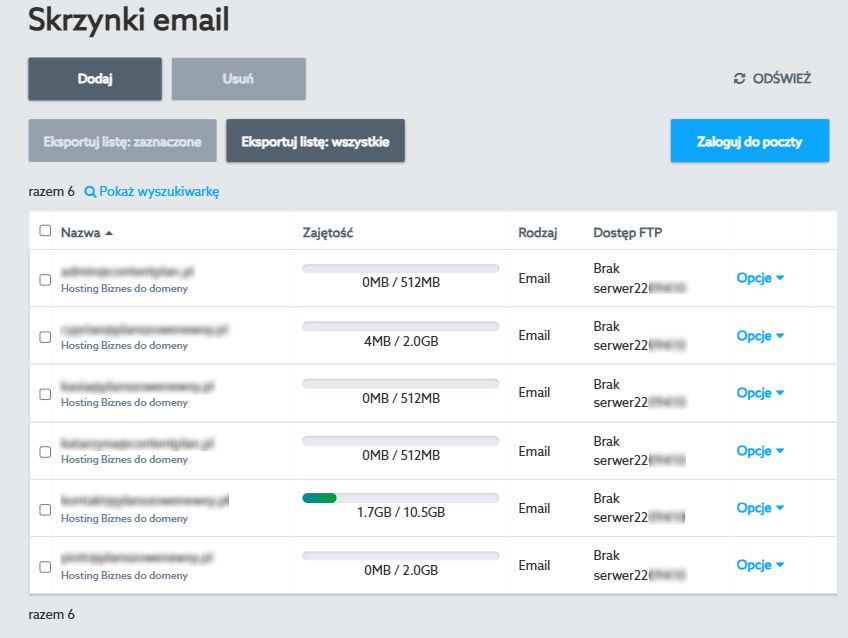Toggle the select-all checkbox in table header
This screenshot has width=848, height=638.
point(45,231)
